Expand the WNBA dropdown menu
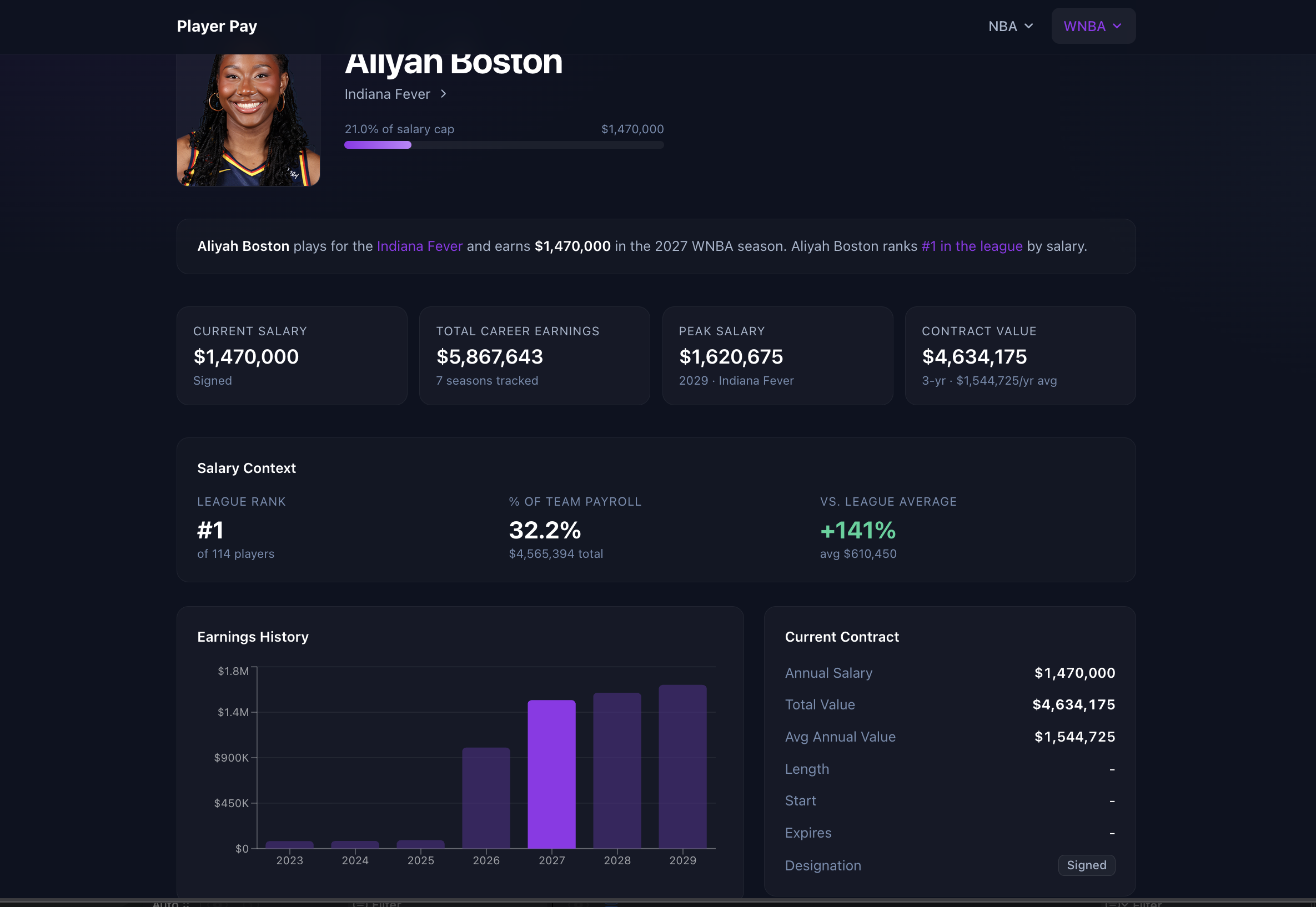 pyautogui.click(x=1093, y=26)
